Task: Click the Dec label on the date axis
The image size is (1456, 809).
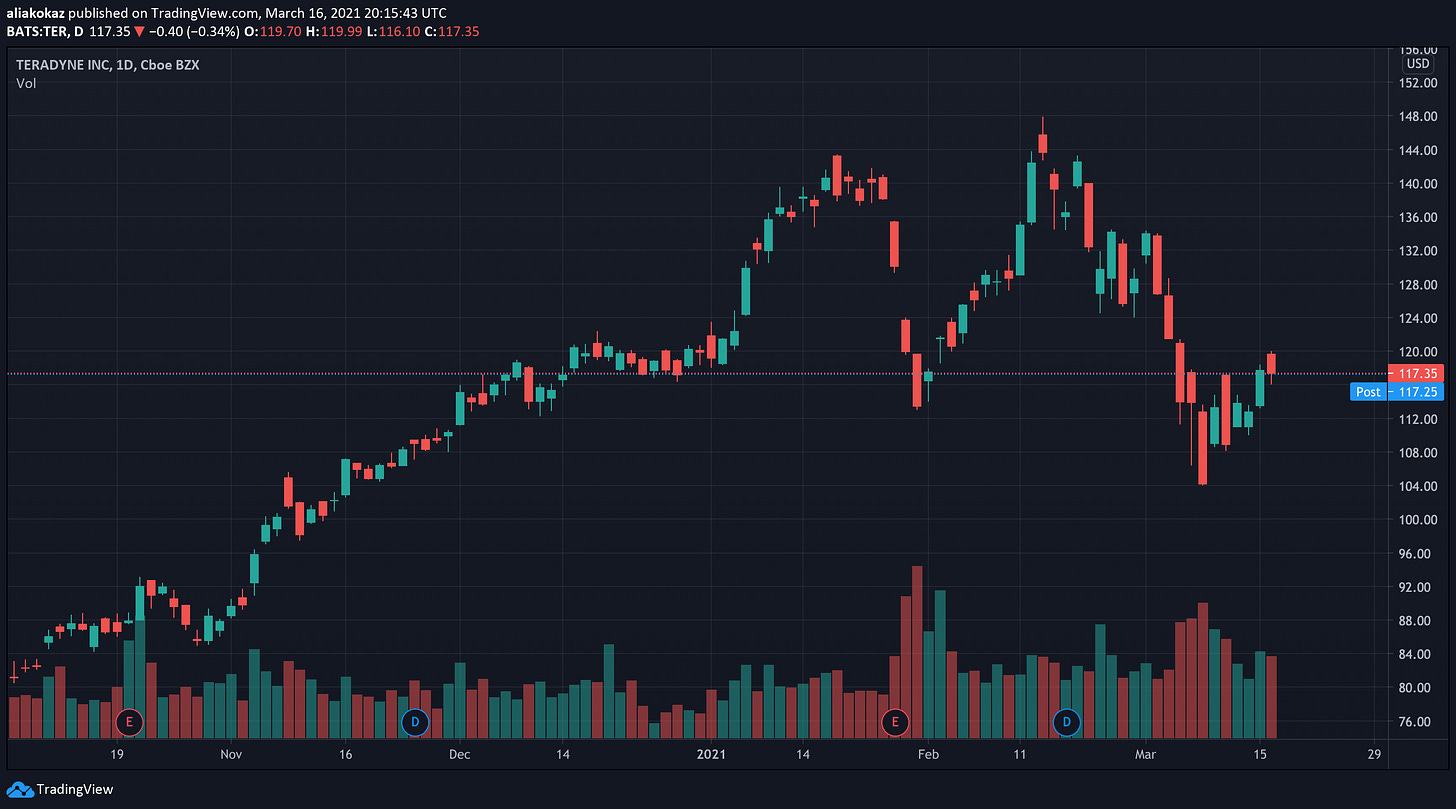Action: [x=460, y=754]
